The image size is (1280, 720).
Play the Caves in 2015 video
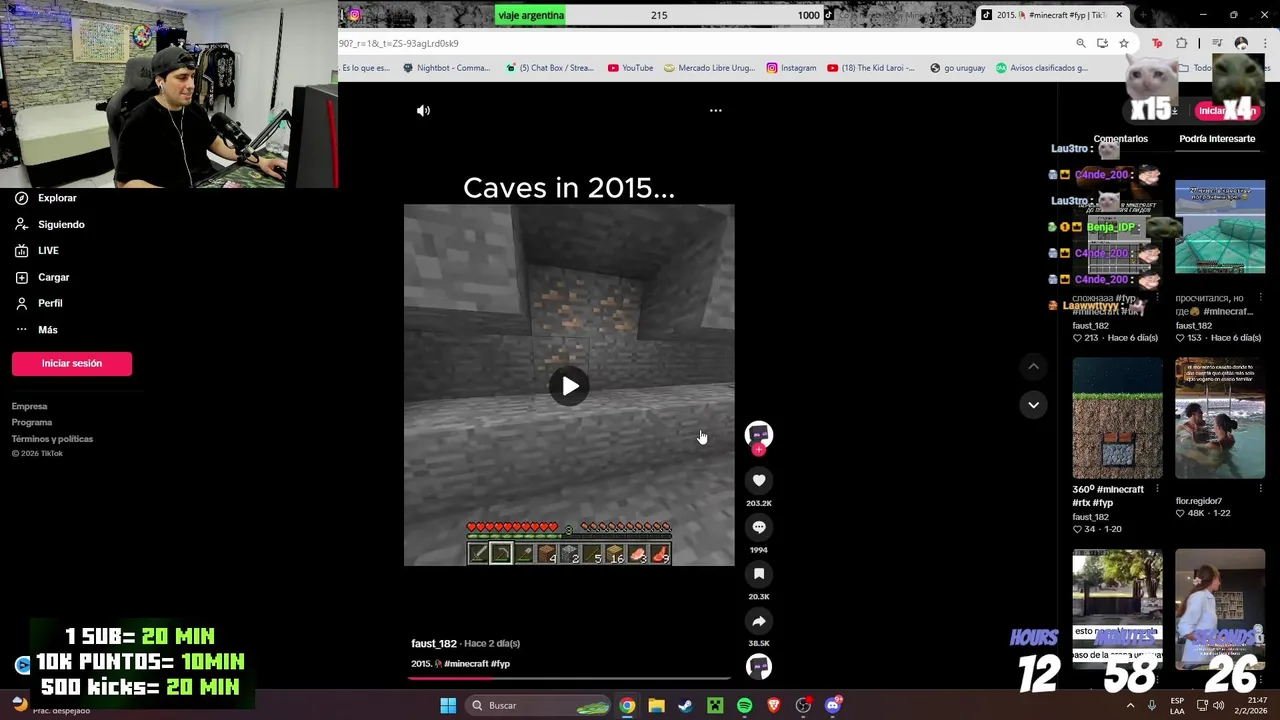[569, 386]
